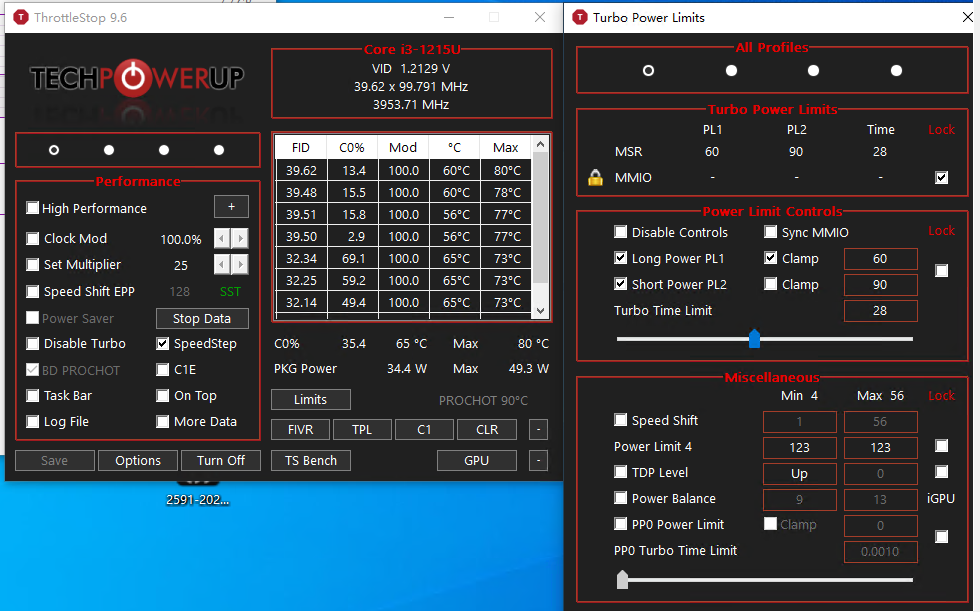
Task: Enable the Disable Turbo checkbox
Action: [x=33, y=344]
